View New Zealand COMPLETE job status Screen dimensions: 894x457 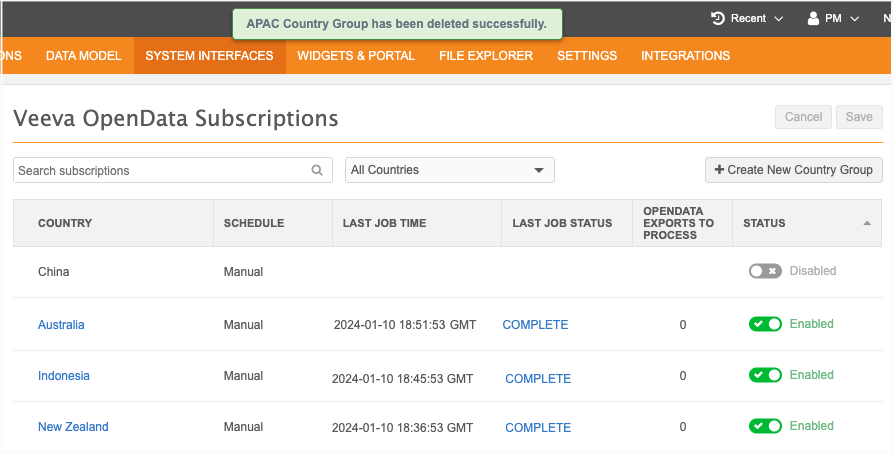click(x=538, y=428)
